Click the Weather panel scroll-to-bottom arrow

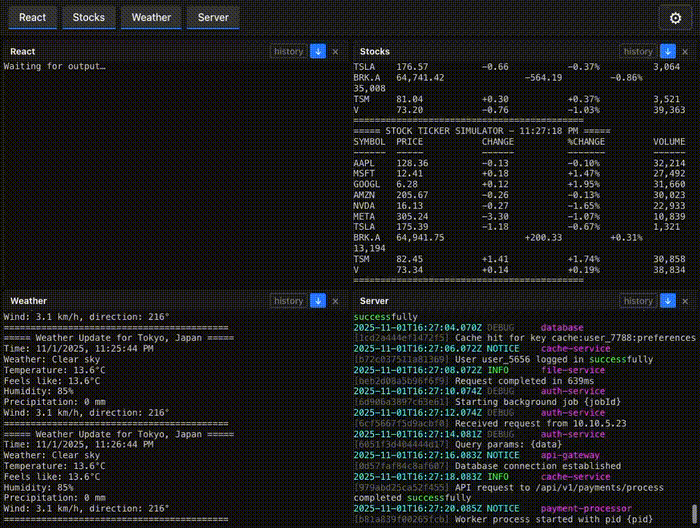click(318, 301)
